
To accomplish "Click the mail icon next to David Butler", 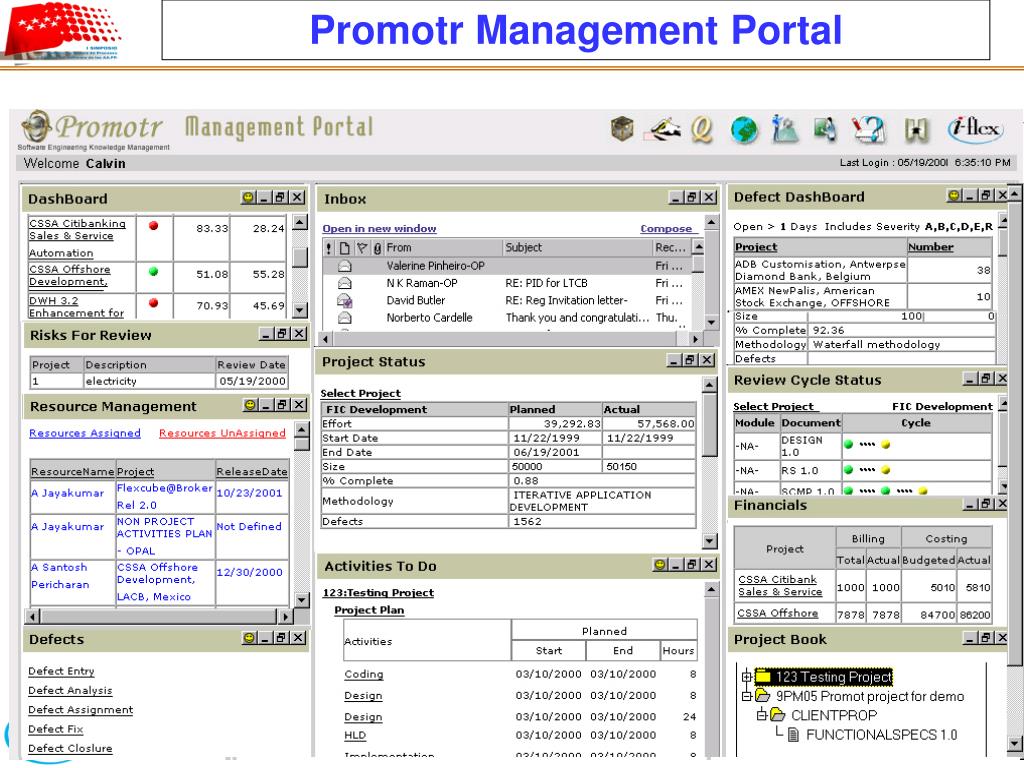I will tap(345, 300).
